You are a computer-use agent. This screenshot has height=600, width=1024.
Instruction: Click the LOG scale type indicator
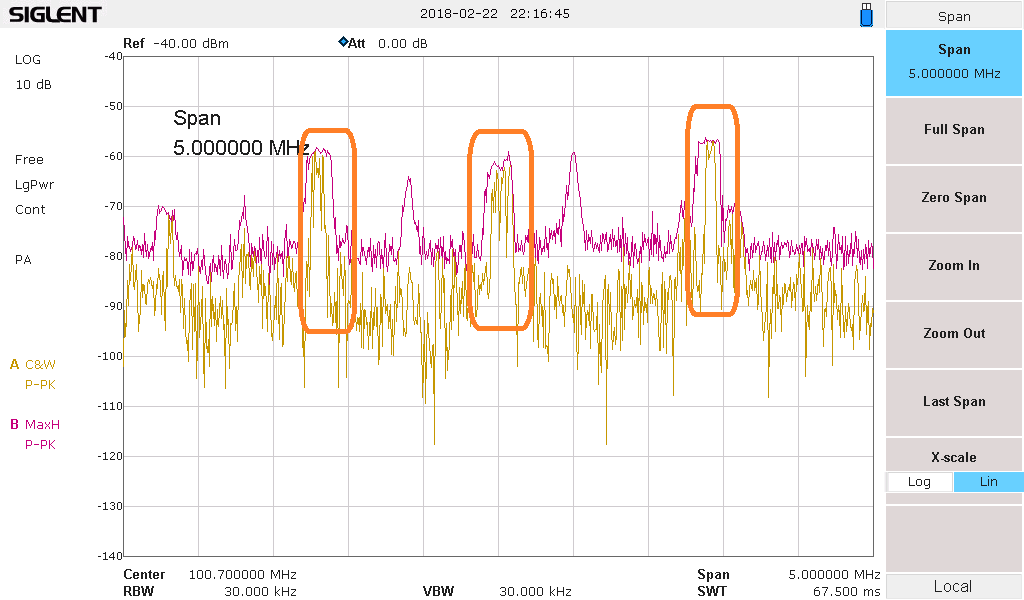click(28, 59)
